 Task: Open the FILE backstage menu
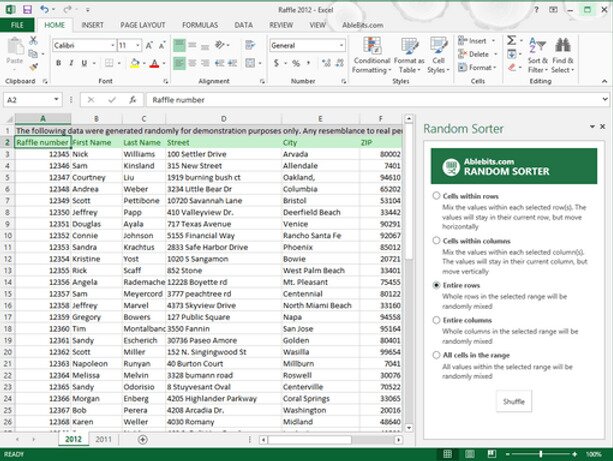(19, 23)
